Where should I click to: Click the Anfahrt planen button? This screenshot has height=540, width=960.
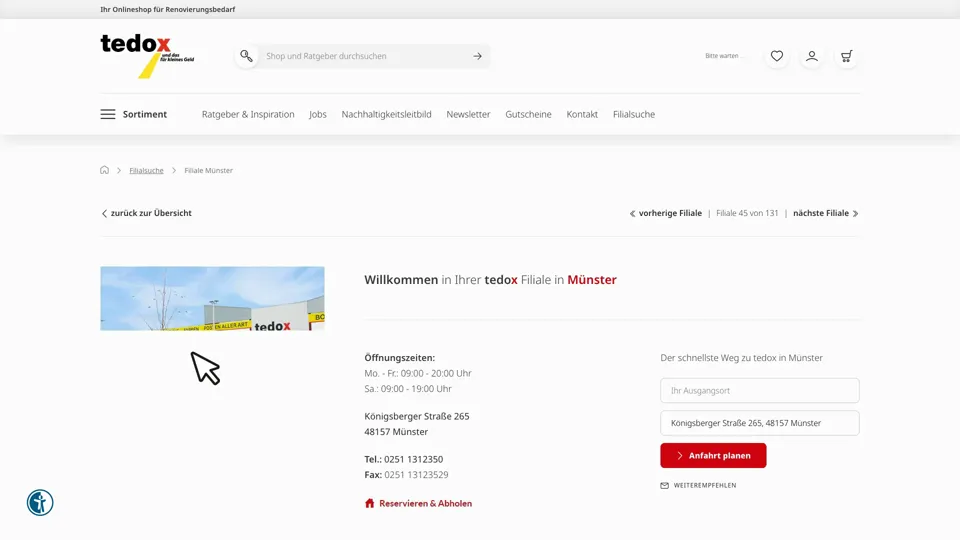tap(713, 456)
